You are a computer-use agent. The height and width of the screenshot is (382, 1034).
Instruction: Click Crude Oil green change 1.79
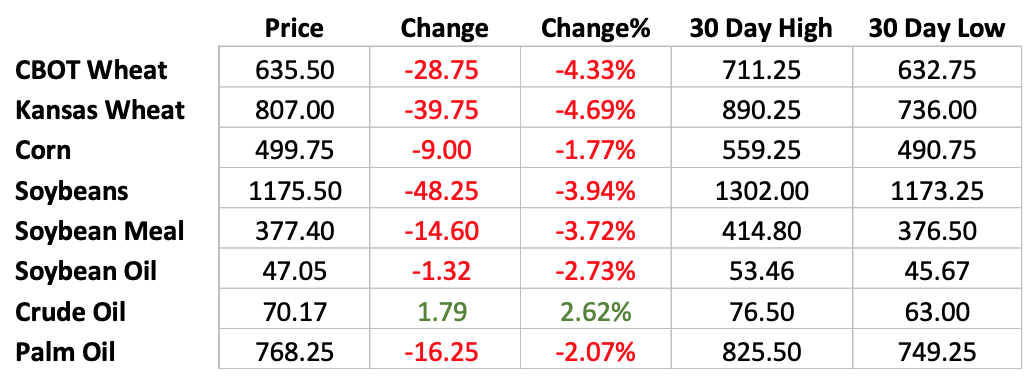coord(441,311)
